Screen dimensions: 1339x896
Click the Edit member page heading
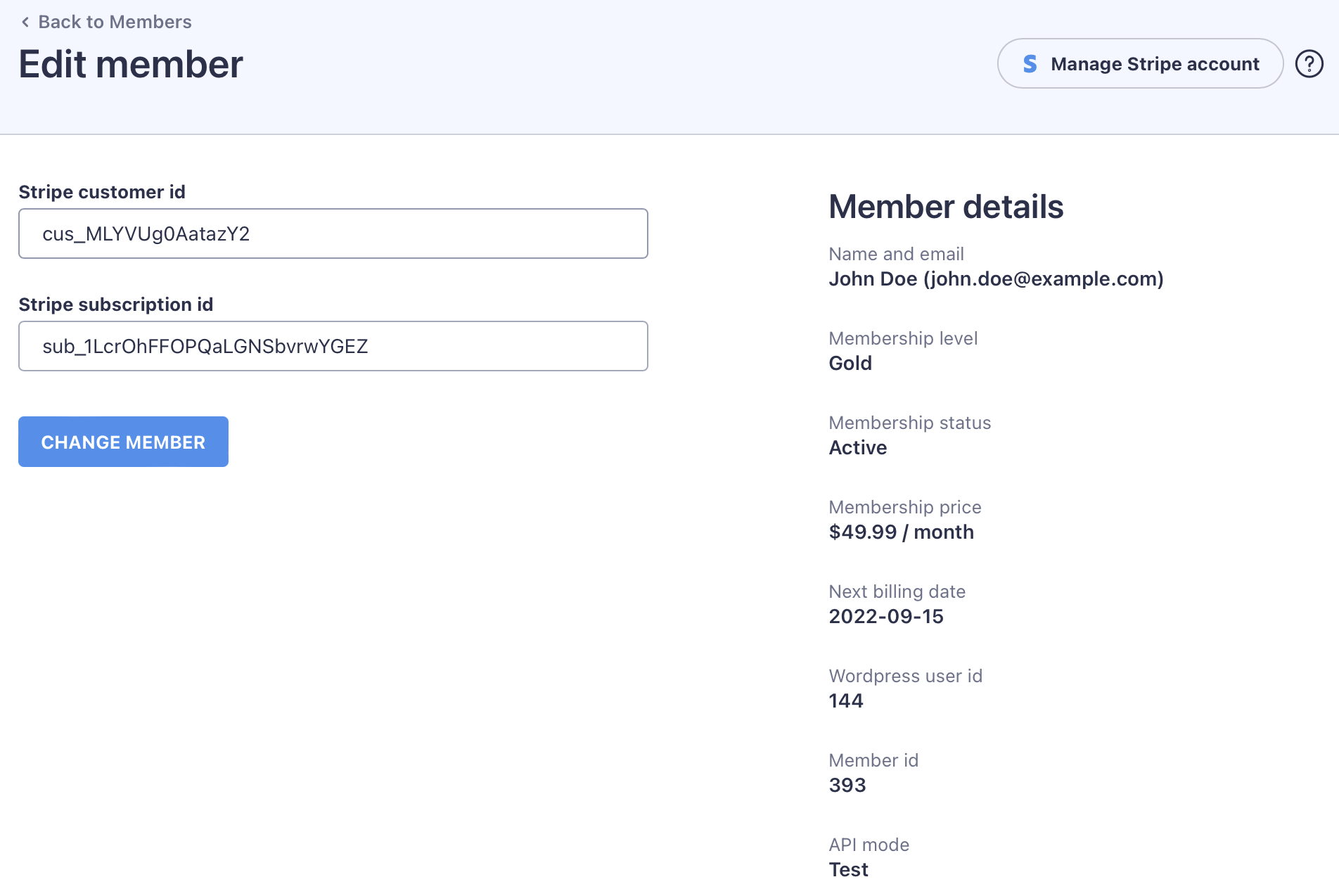click(x=131, y=64)
